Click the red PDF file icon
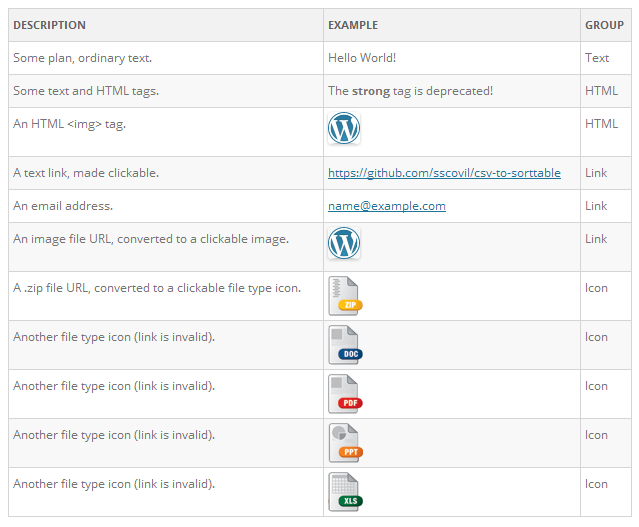 click(x=345, y=394)
